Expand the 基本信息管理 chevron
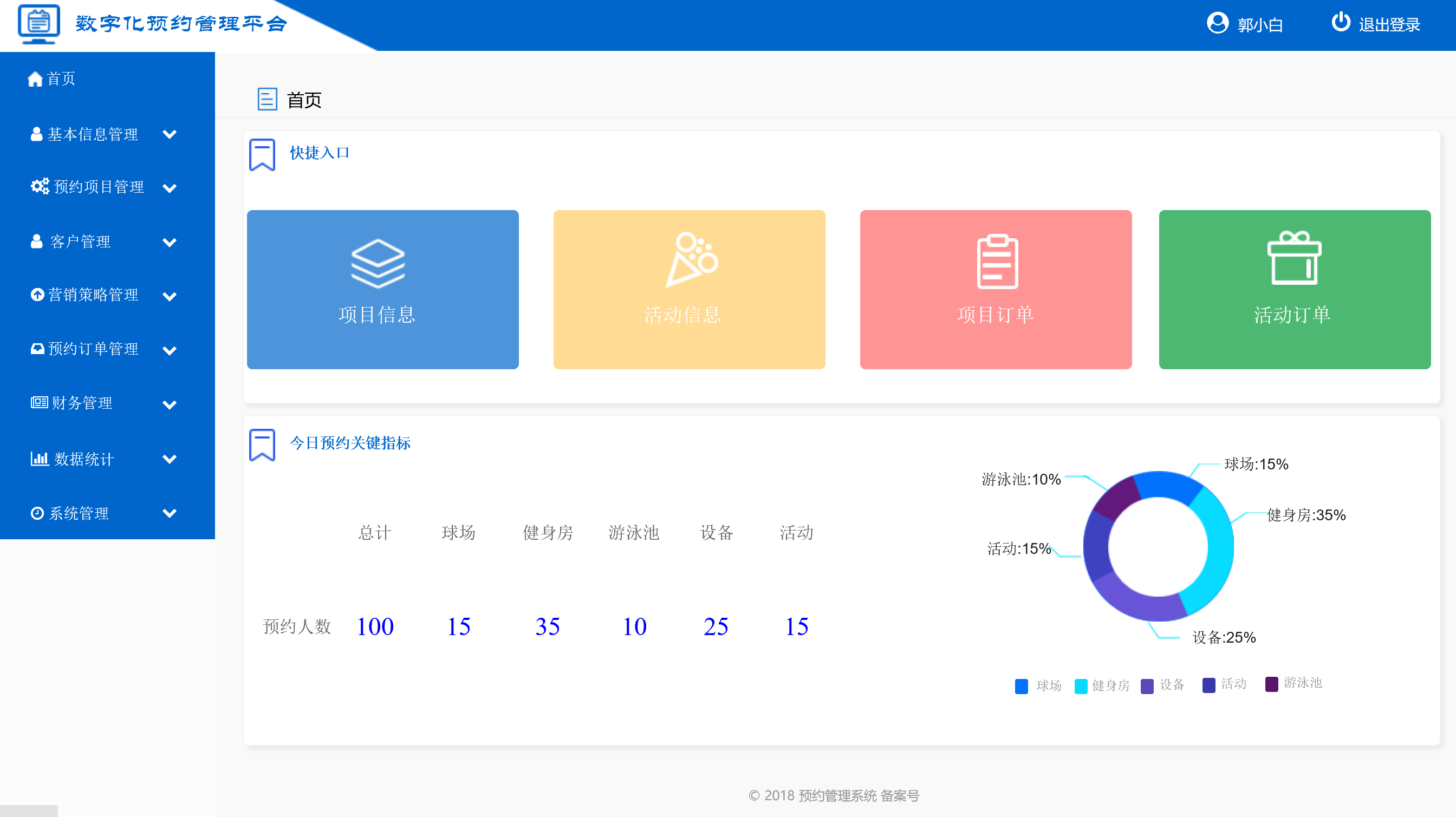 point(170,134)
